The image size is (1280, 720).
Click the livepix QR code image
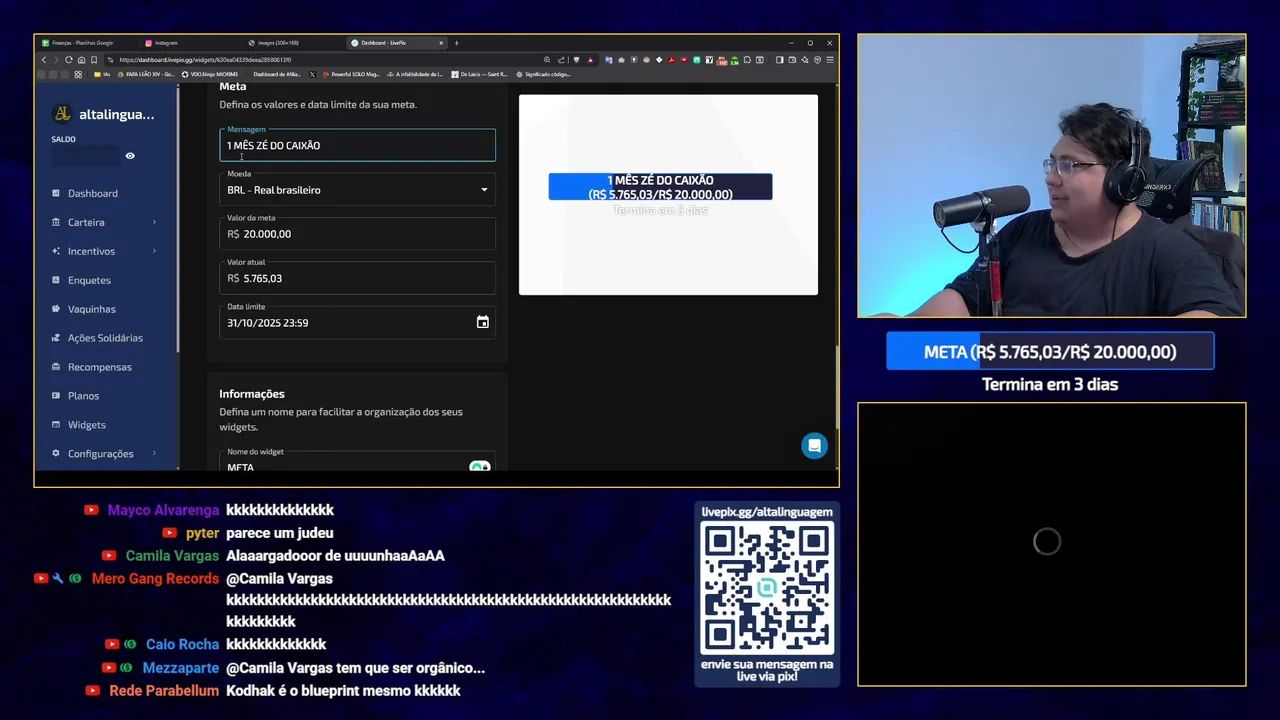coord(767,588)
